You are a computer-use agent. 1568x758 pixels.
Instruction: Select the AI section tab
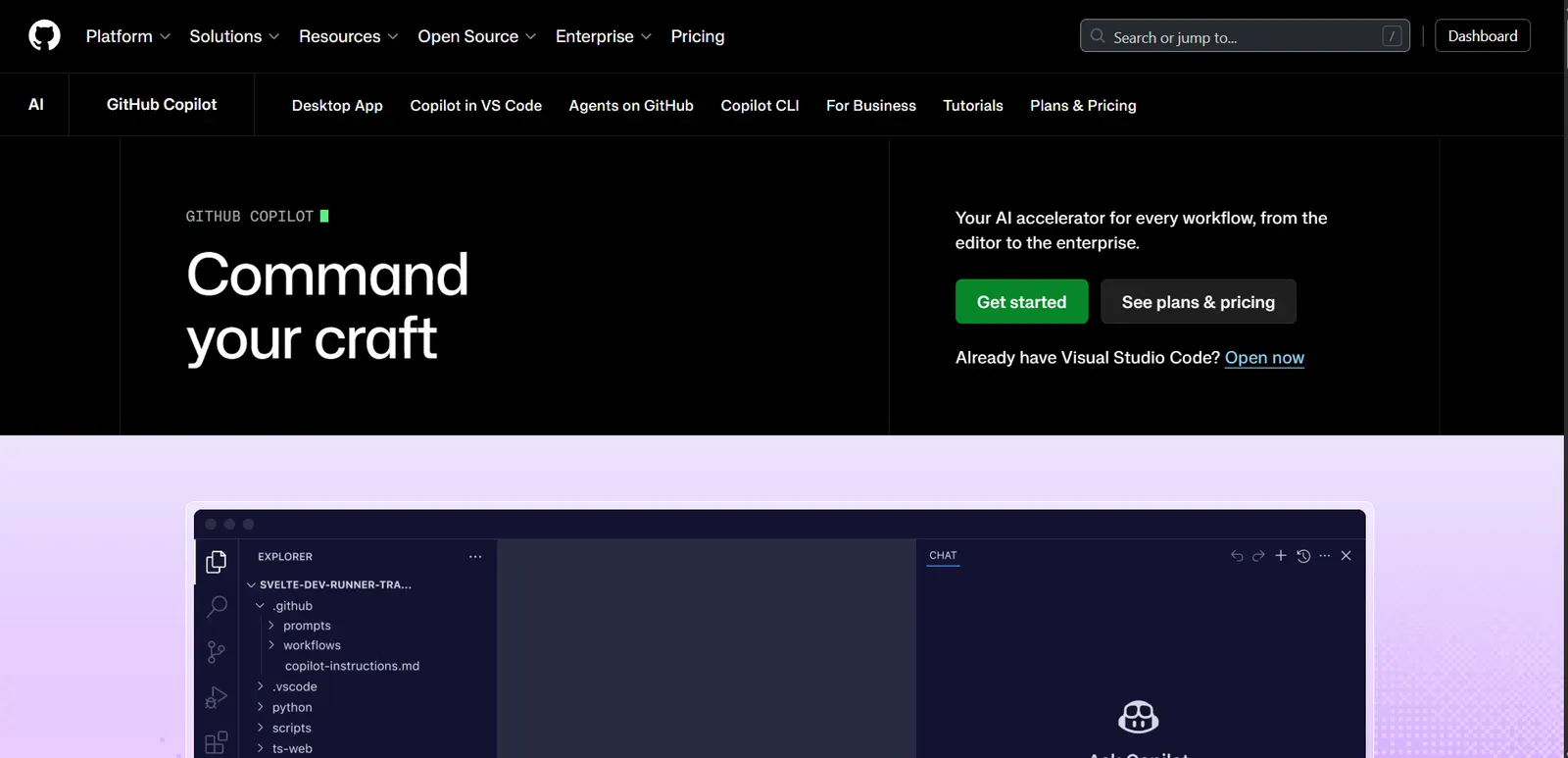pos(36,104)
